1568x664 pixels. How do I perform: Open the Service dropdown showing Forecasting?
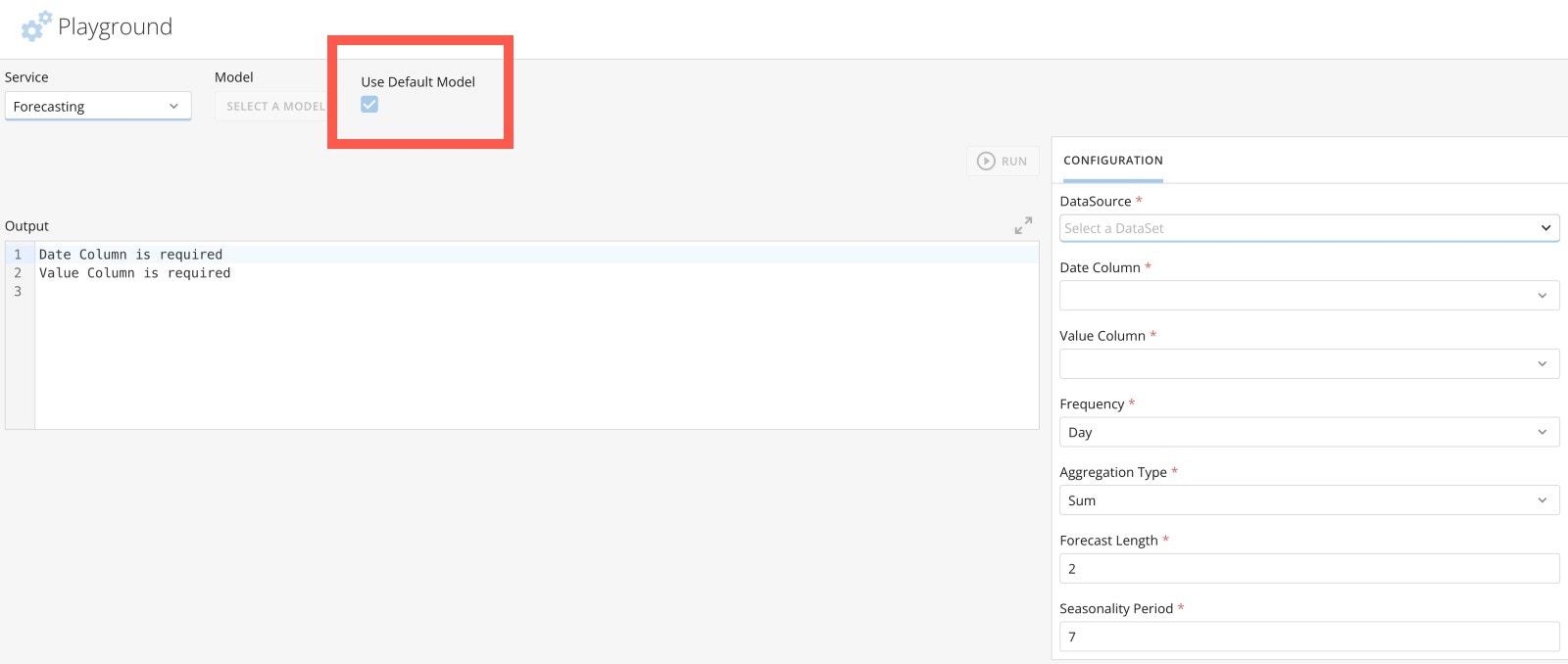coord(98,106)
